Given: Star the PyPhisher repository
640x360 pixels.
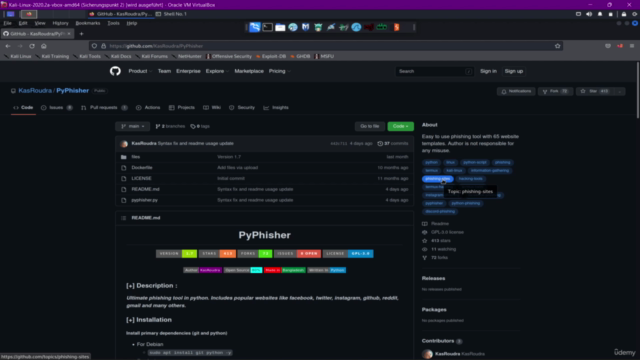Looking at the screenshot, I should (x=595, y=91).
